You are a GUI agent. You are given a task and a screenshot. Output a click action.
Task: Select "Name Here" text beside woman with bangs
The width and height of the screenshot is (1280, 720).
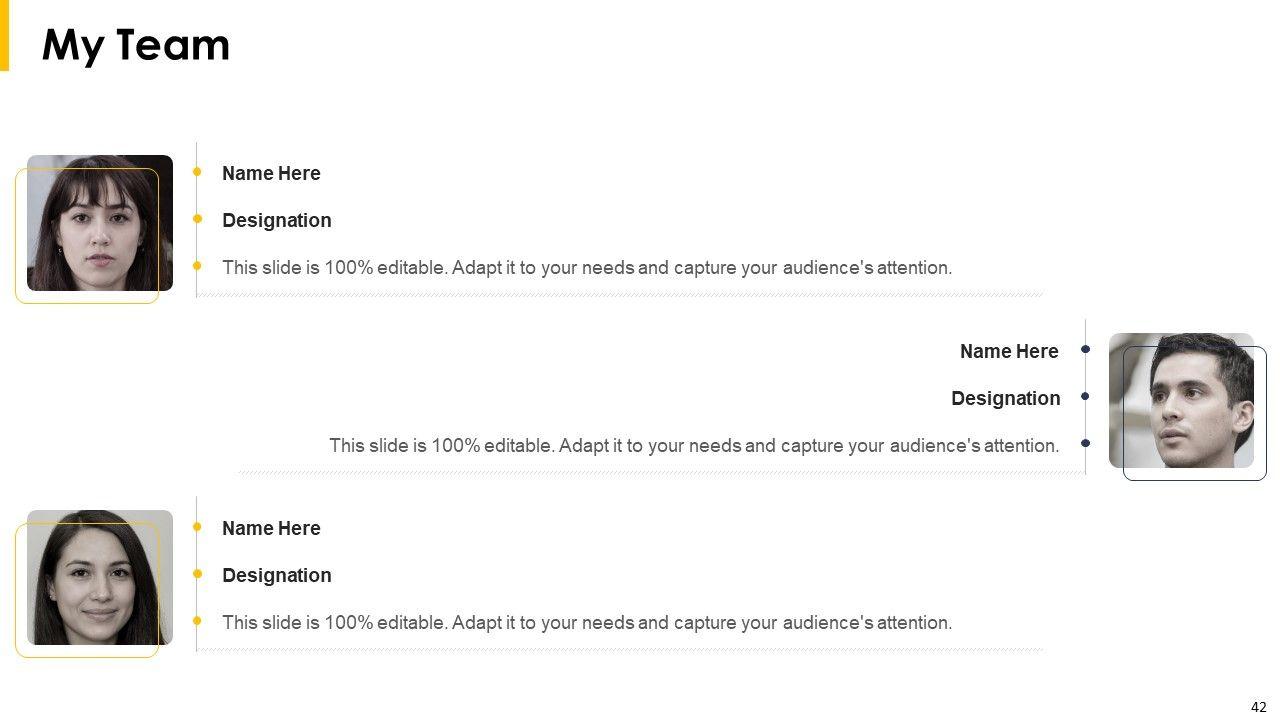[x=271, y=173]
